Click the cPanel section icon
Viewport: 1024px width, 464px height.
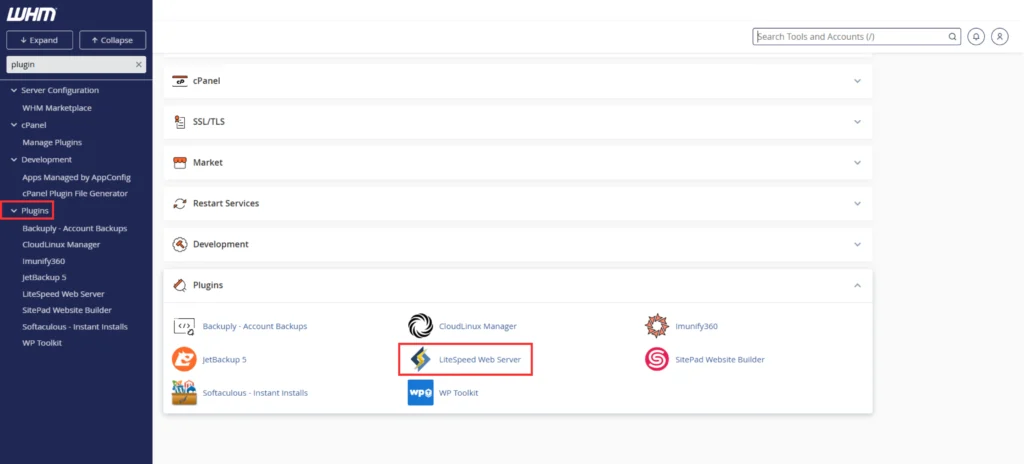click(180, 81)
